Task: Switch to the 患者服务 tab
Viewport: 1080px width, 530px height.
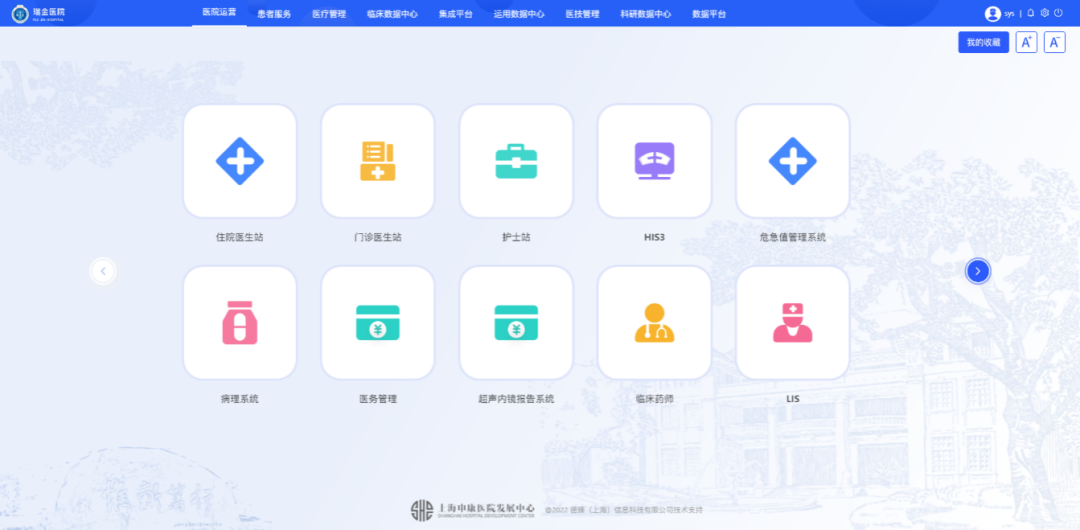Action: click(274, 14)
